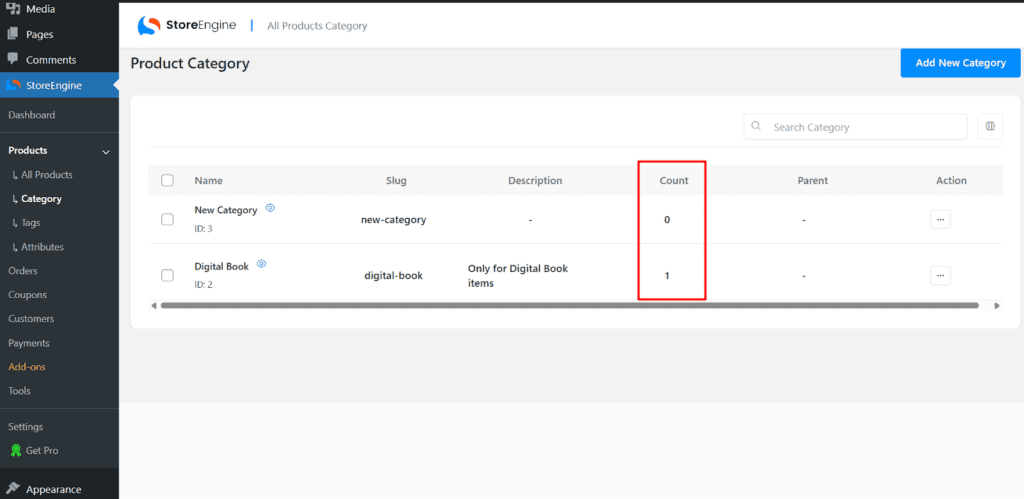Image resolution: width=1024 pixels, height=499 pixels.
Task: Open the action menu for New Category
Action: click(x=940, y=219)
